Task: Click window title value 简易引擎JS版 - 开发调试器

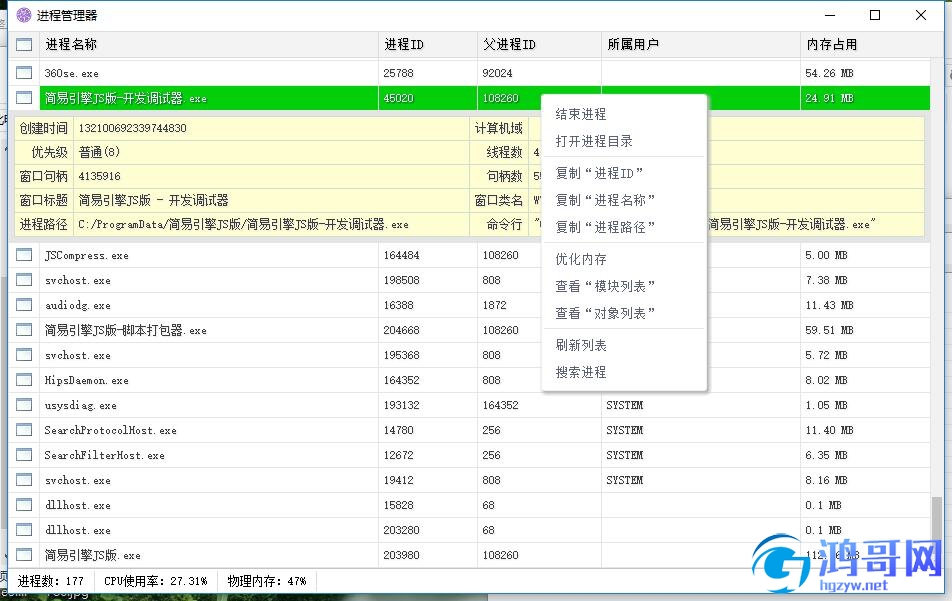Action: (x=154, y=200)
